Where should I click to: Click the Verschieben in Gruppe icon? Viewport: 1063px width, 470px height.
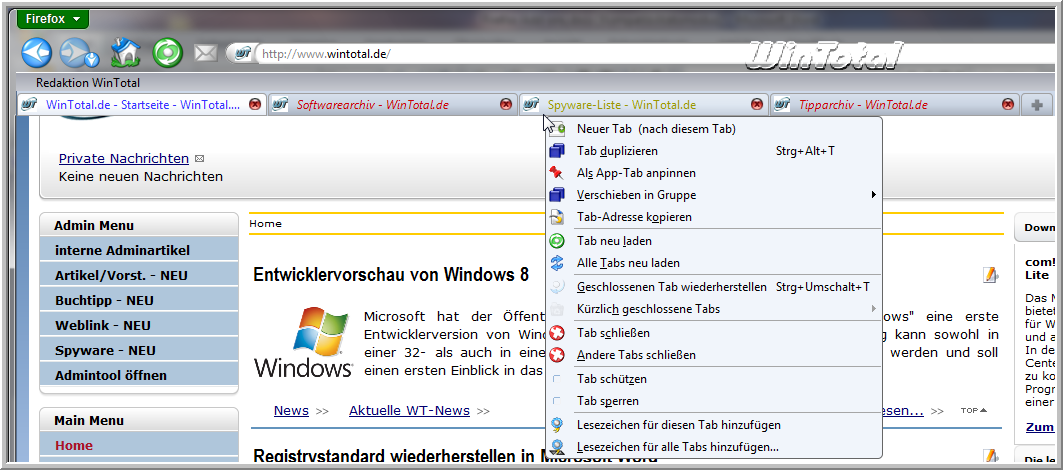[557, 195]
